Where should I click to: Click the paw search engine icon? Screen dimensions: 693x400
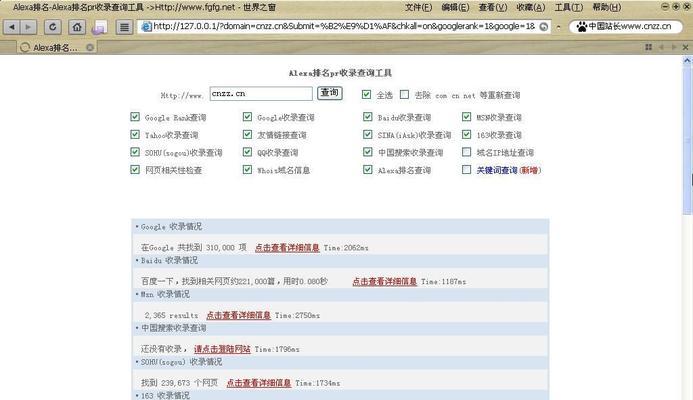(x=581, y=27)
